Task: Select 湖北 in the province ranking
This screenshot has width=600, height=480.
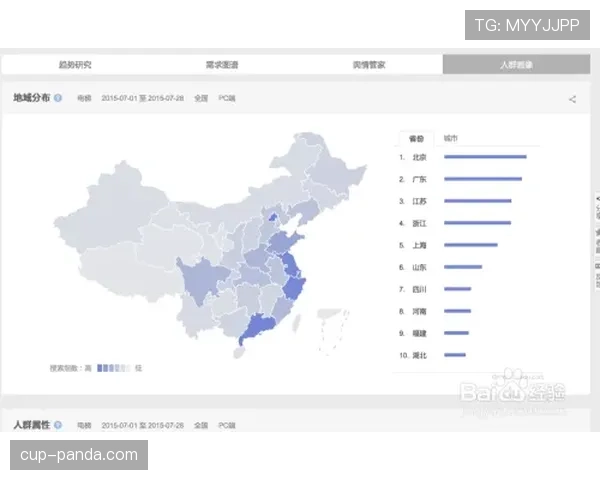Action: tap(419, 356)
